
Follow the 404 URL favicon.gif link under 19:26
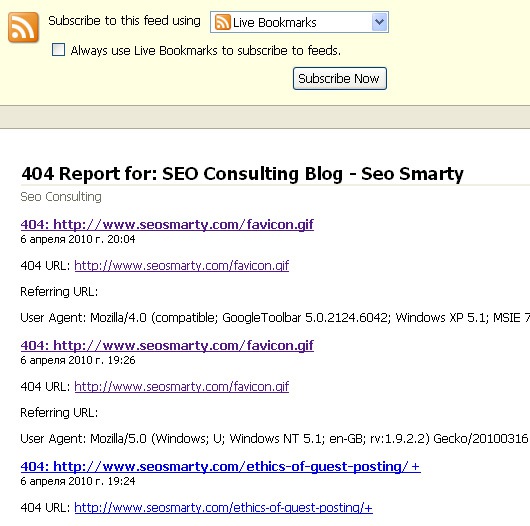(x=182, y=387)
